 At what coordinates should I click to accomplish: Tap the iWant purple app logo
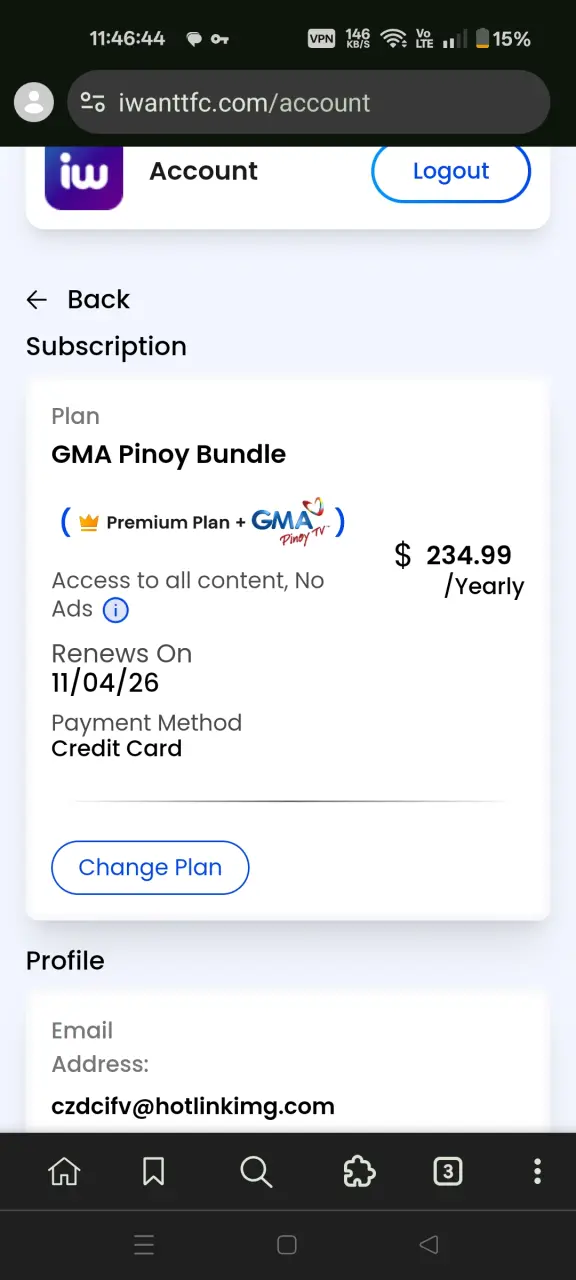click(84, 177)
